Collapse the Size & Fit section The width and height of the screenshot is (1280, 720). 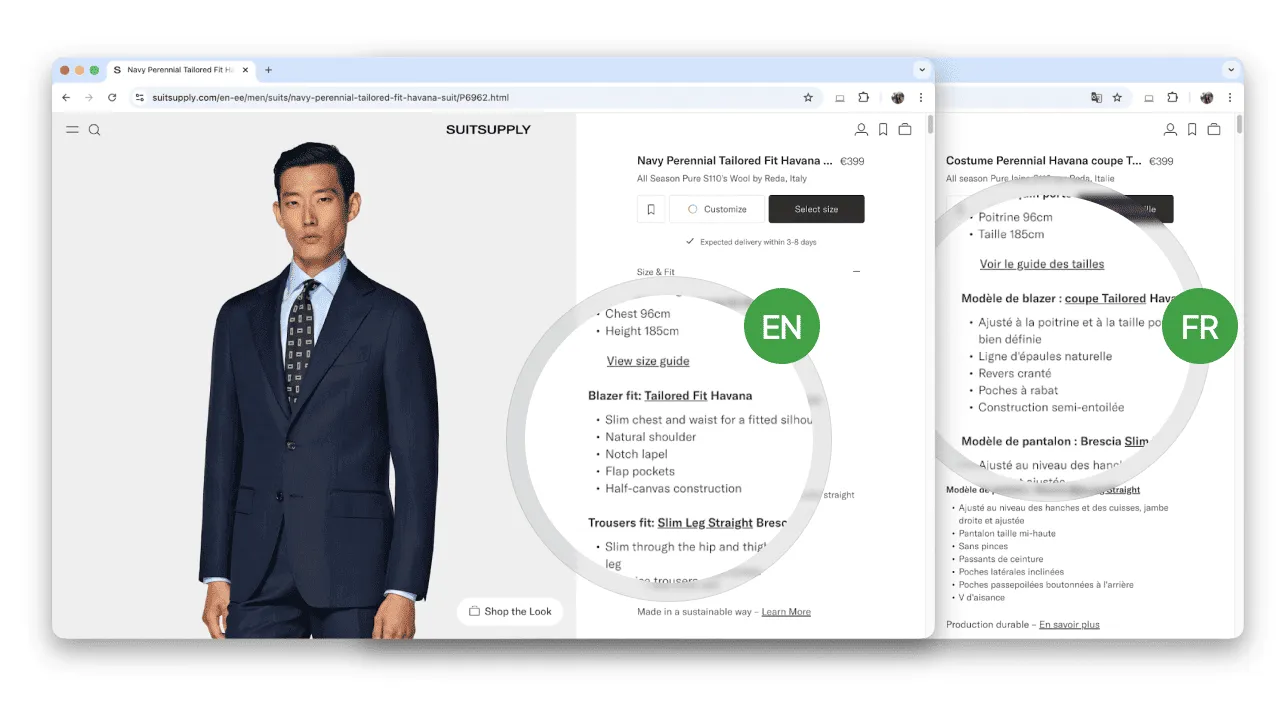point(856,270)
